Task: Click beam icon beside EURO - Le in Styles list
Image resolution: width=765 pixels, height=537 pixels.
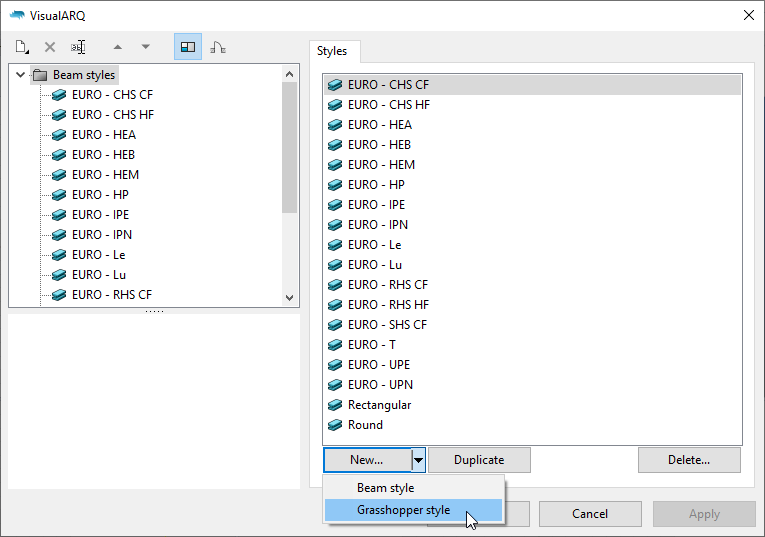Action: tap(335, 245)
